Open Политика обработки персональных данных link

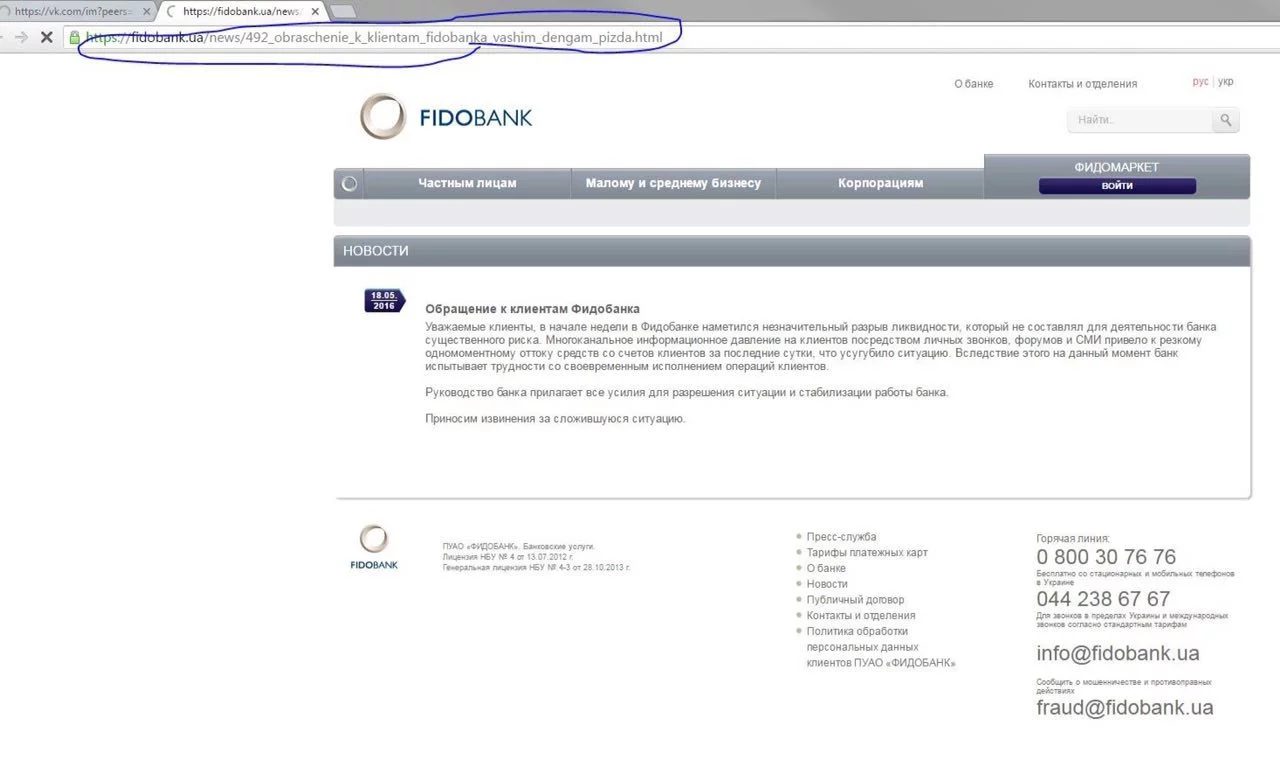[x=881, y=647]
